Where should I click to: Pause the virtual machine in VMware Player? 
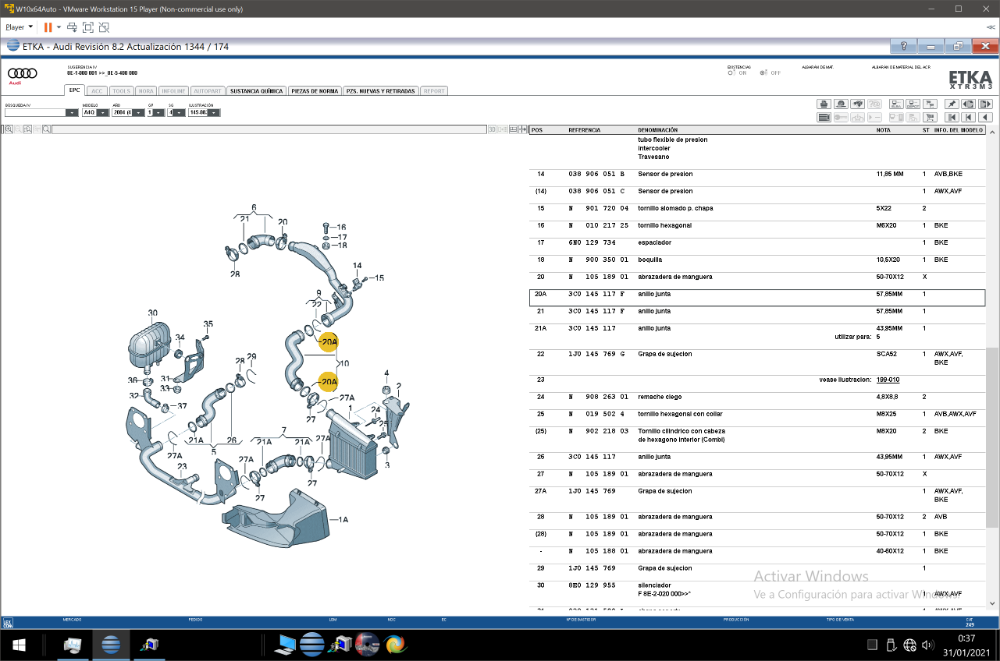tap(48, 27)
